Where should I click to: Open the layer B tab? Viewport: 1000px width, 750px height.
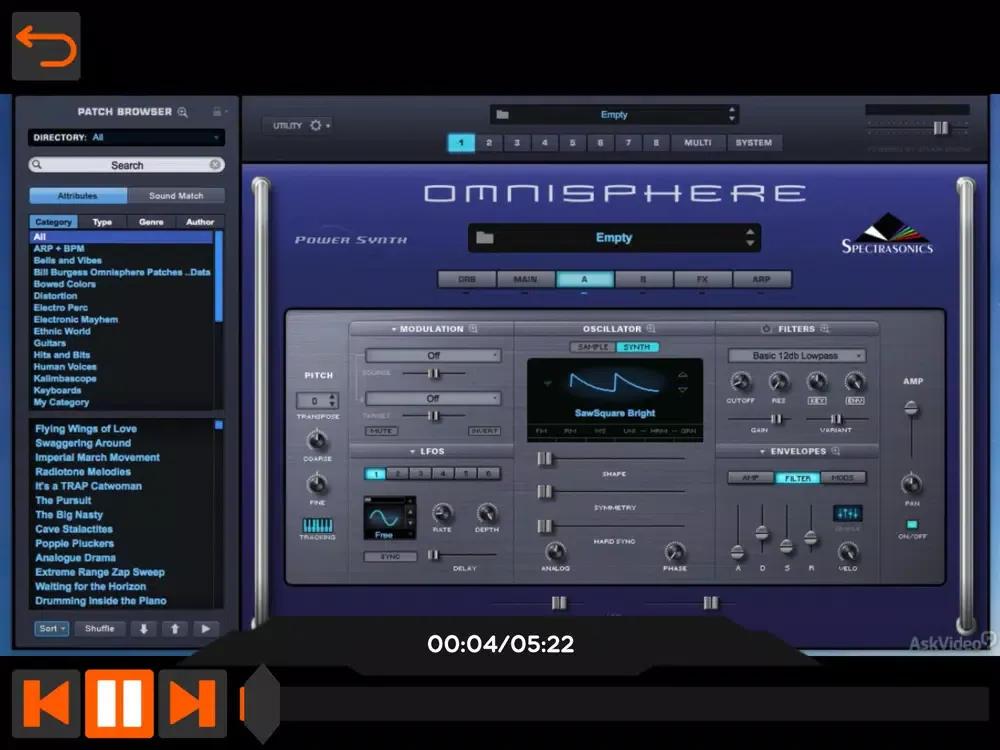click(x=643, y=279)
